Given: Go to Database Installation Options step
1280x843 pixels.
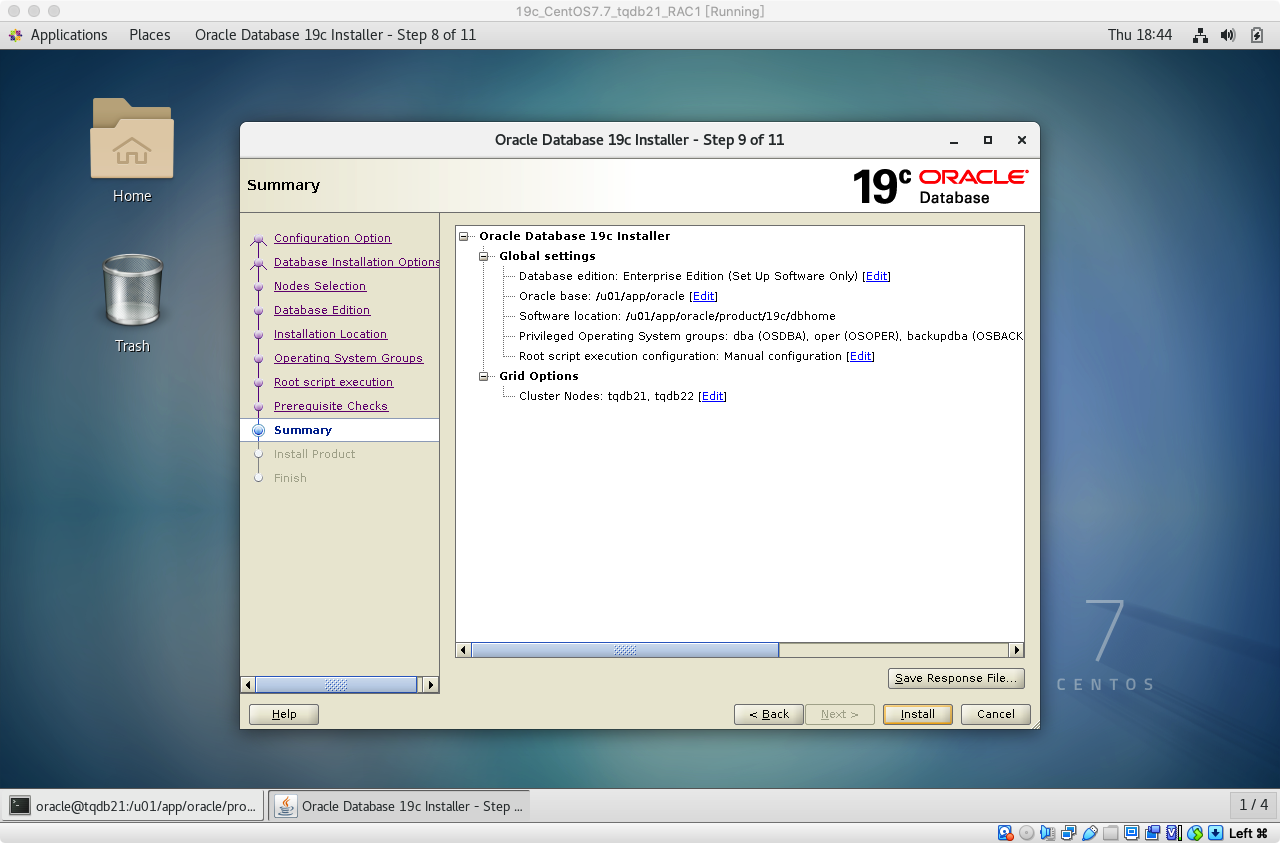Looking at the screenshot, I should pyautogui.click(x=356, y=262).
